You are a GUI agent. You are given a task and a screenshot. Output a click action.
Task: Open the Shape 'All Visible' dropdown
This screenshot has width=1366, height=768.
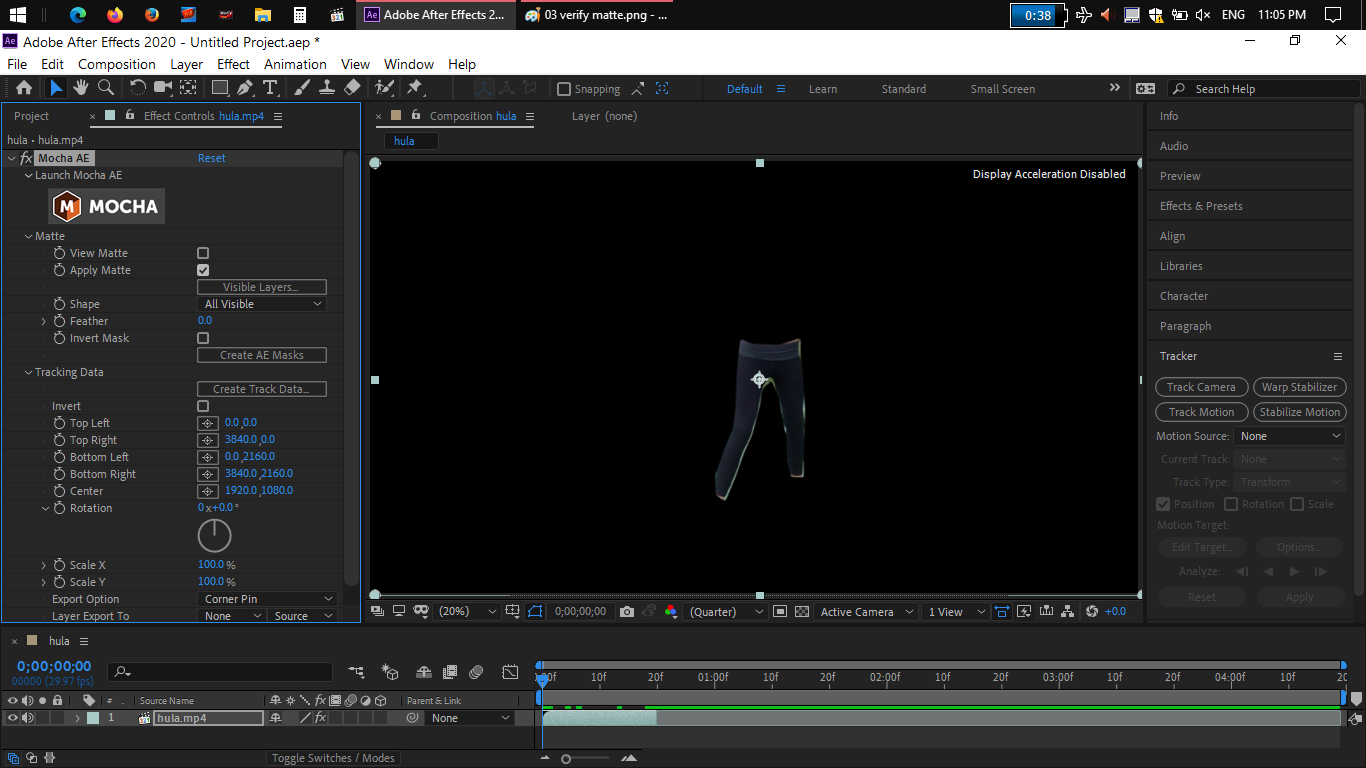[x=262, y=304]
